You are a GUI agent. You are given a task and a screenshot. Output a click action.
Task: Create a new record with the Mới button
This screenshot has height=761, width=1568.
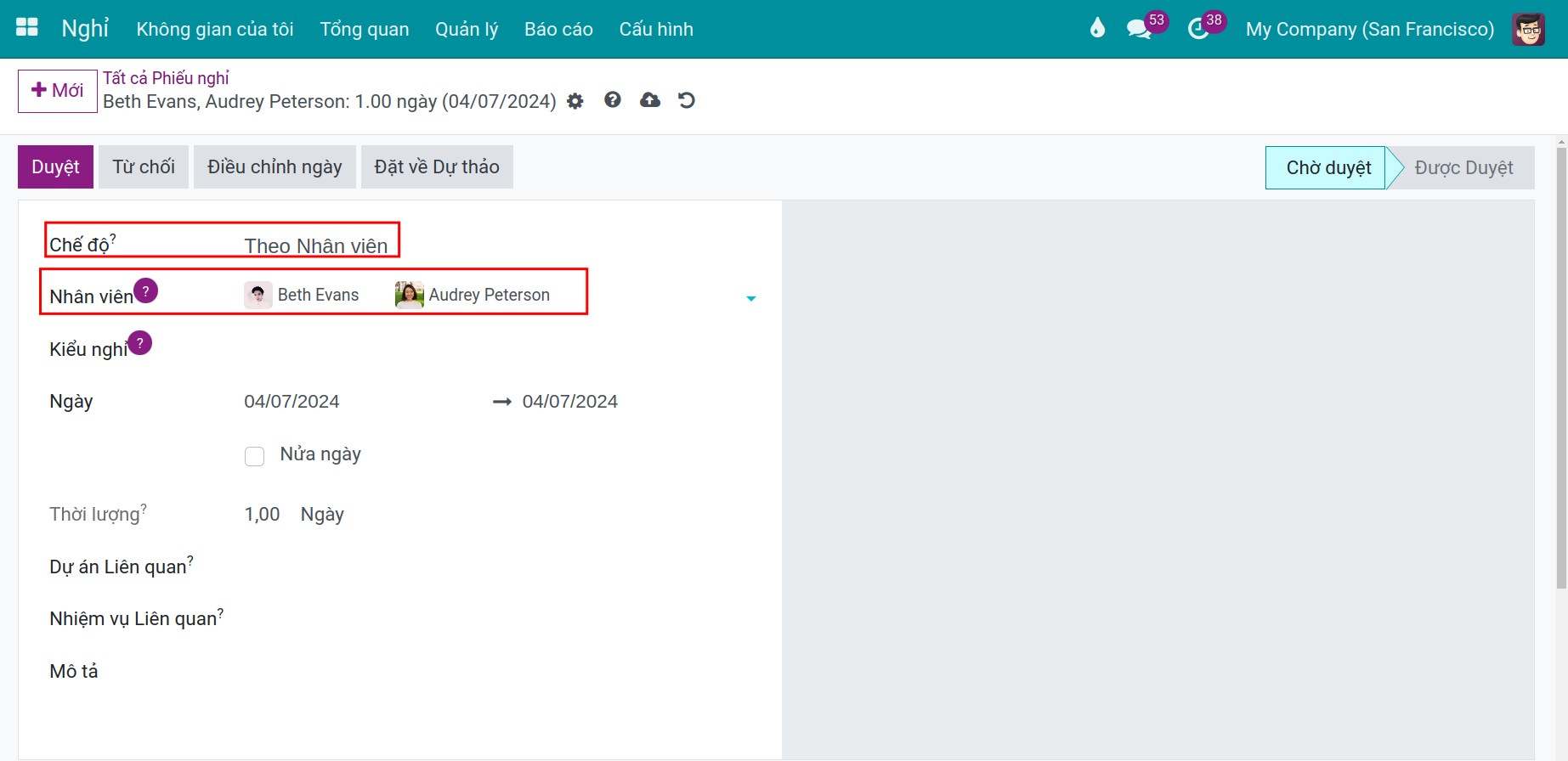coord(58,91)
